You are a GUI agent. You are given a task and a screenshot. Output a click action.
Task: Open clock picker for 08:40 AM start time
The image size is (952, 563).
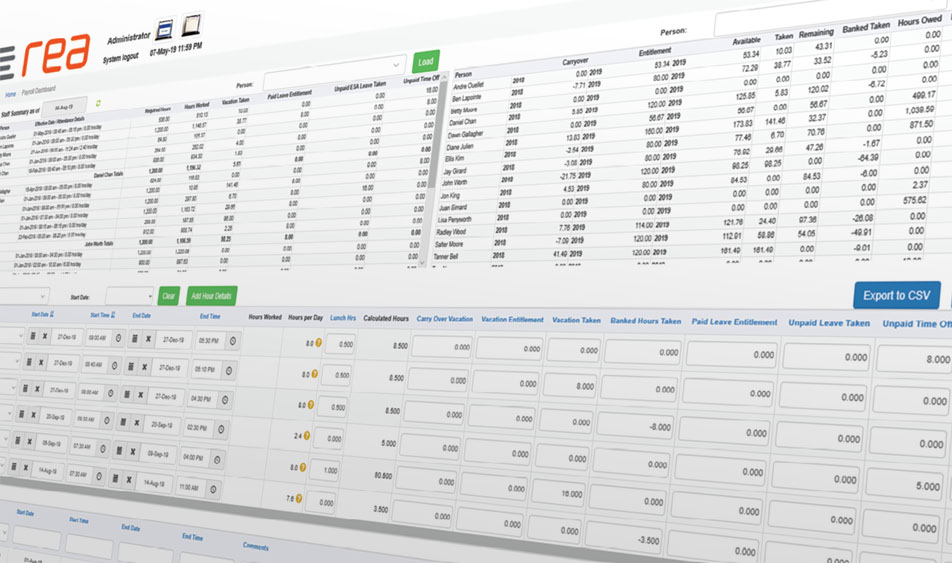tap(114, 366)
